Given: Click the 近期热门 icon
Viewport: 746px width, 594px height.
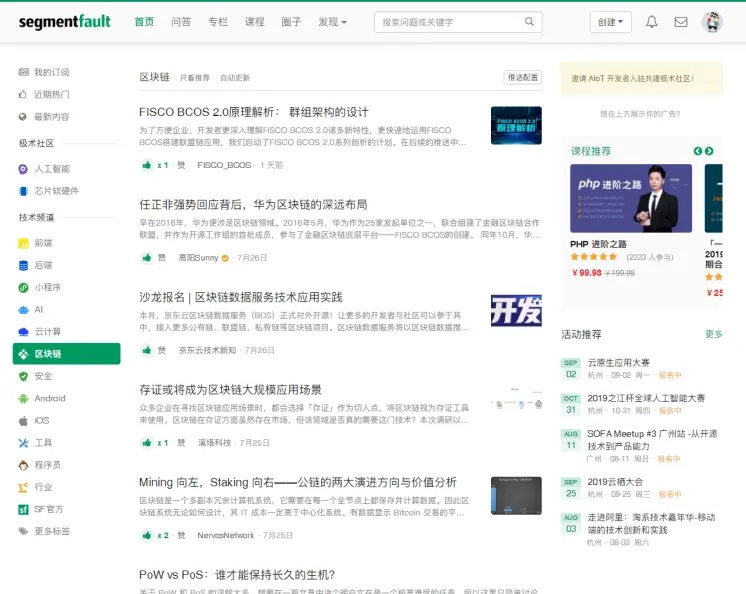Looking at the screenshot, I should tap(23, 94).
